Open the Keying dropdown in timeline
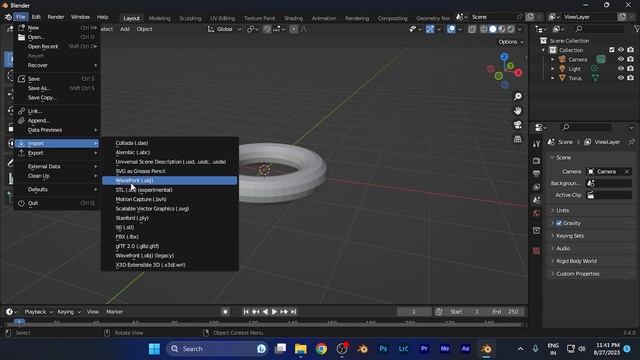This screenshot has height=360, width=640. click(69, 312)
